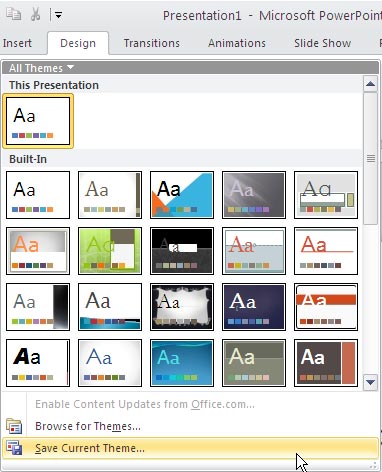Image resolution: width=382 pixels, height=472 pixels.
Task: Apply theme with orange Aa on gray gradient
Action: click(x=38, y=251)
